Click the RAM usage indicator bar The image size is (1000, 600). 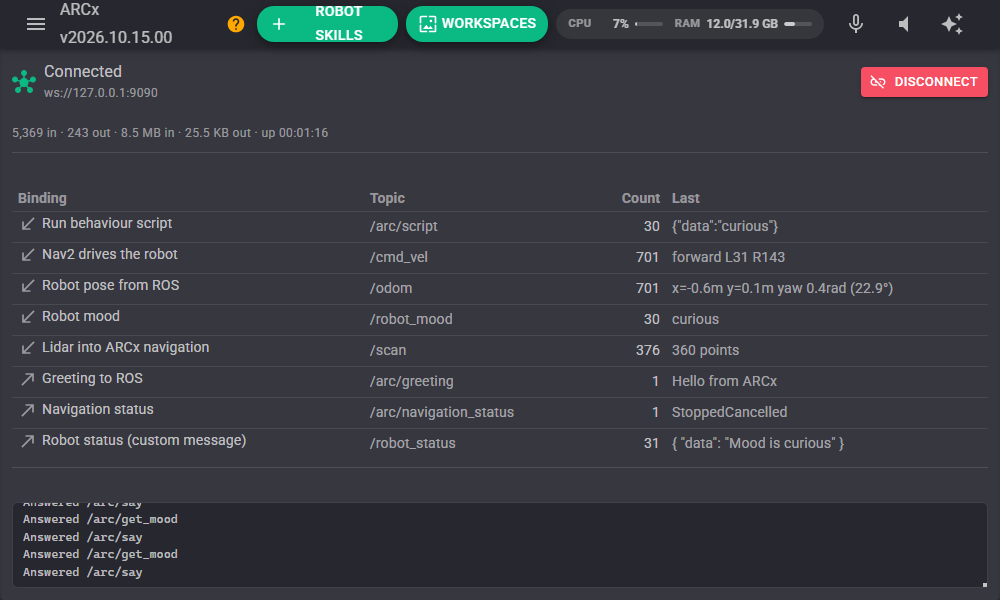coord(798,24)
